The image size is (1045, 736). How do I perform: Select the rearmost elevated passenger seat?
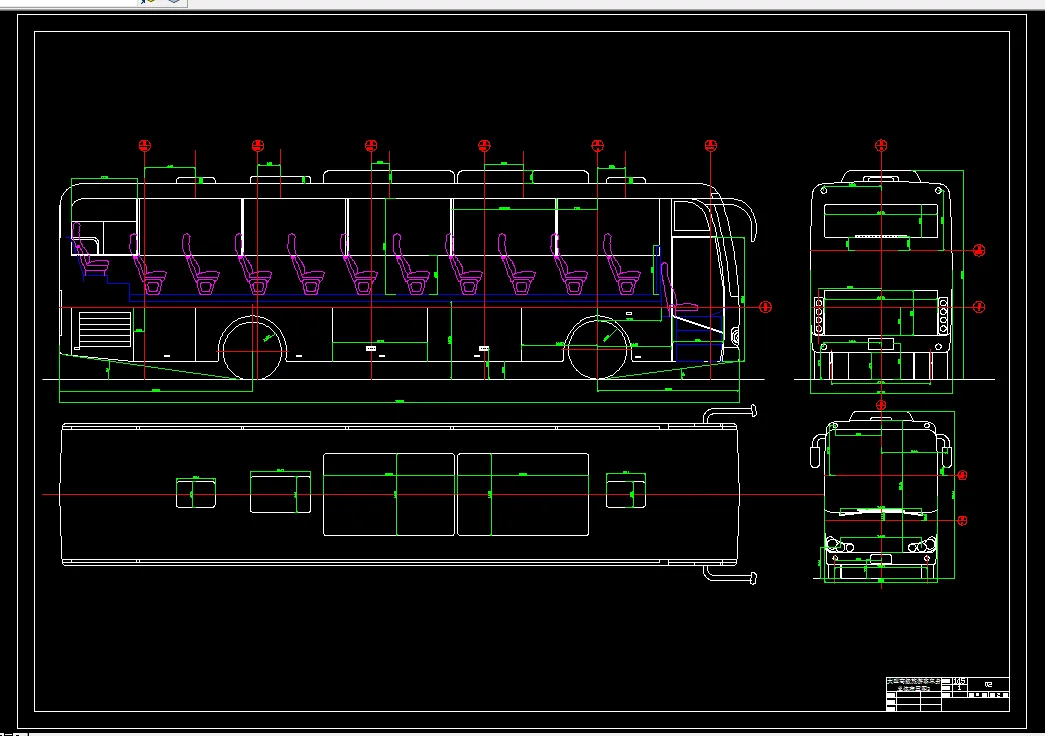pos(89,250)
